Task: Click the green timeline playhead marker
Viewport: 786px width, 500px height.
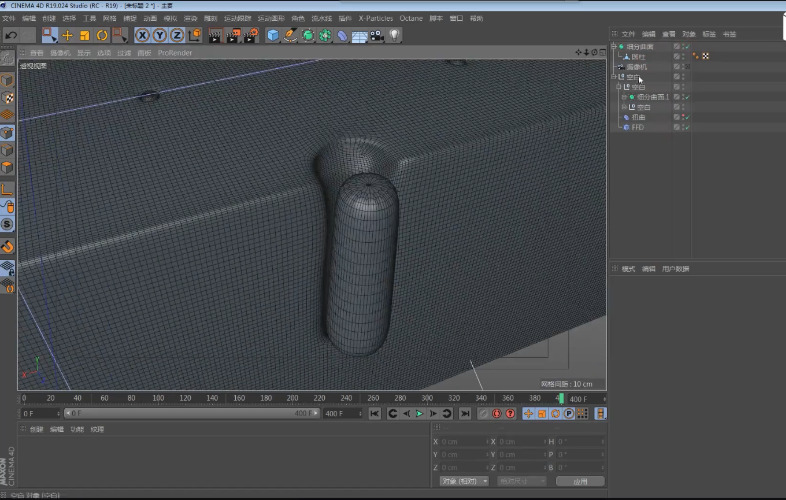Action: coord(560,398)
